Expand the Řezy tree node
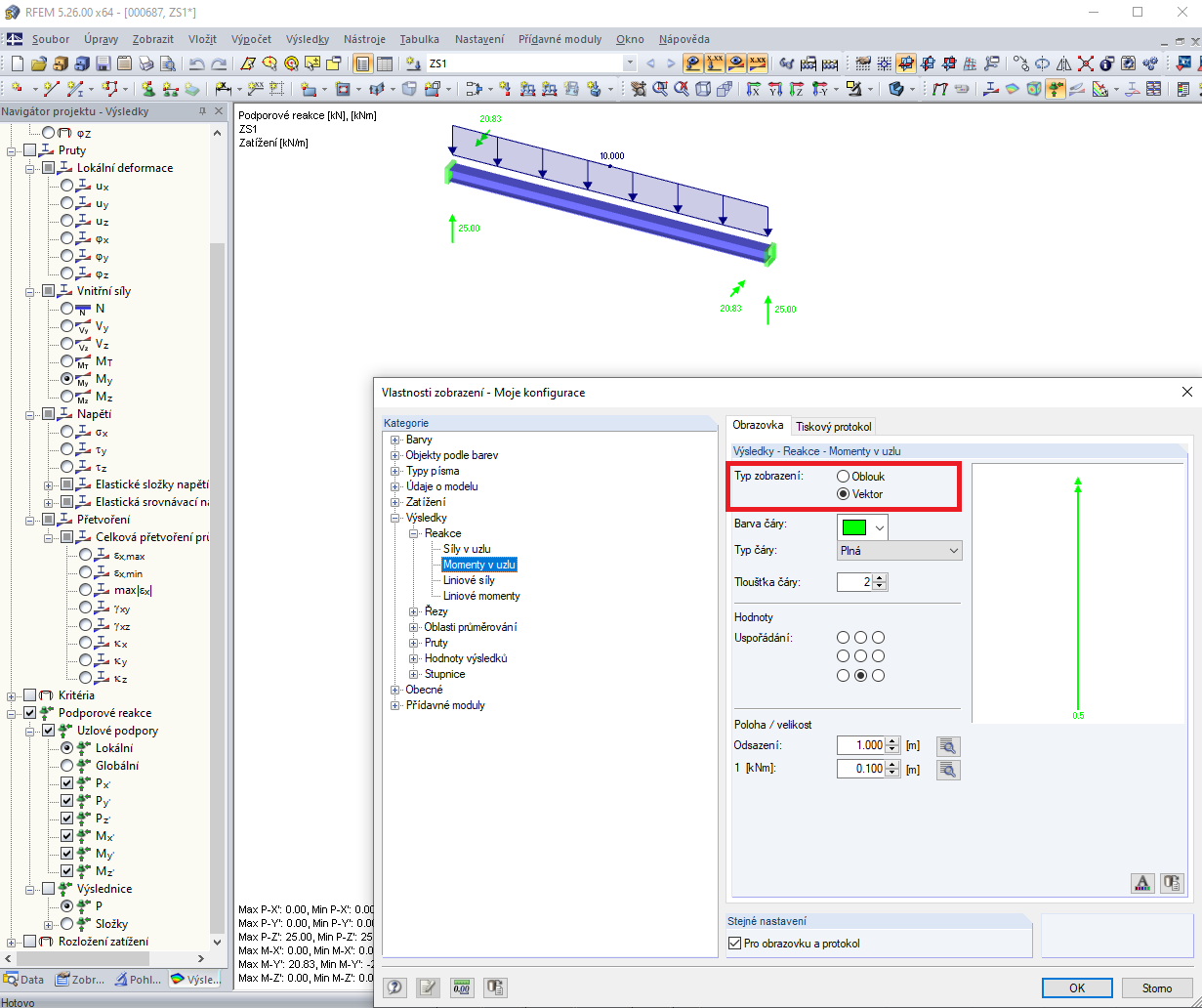1202x1008 pixels. pyautogui.click(x=414, y=611)
